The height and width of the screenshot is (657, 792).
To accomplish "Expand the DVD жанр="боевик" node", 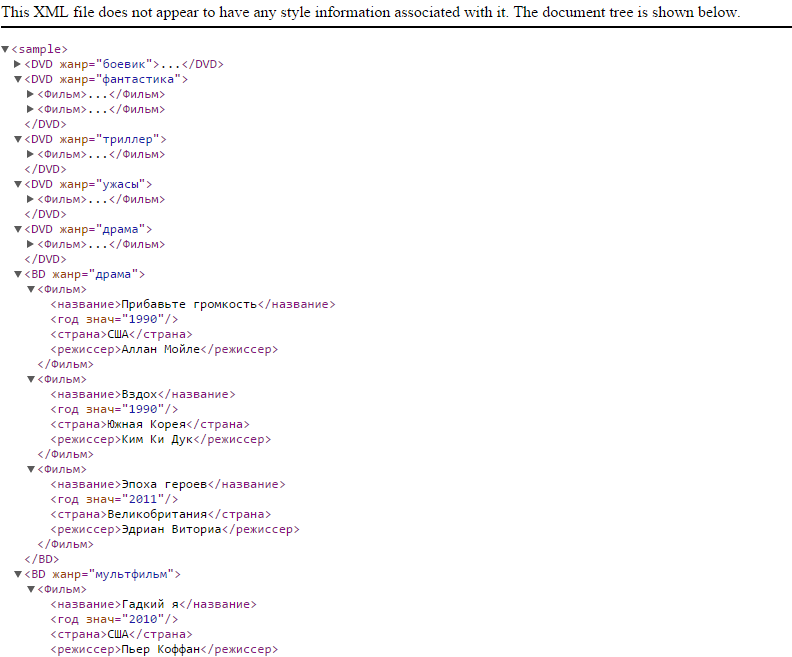I will [x=17, y=64].
